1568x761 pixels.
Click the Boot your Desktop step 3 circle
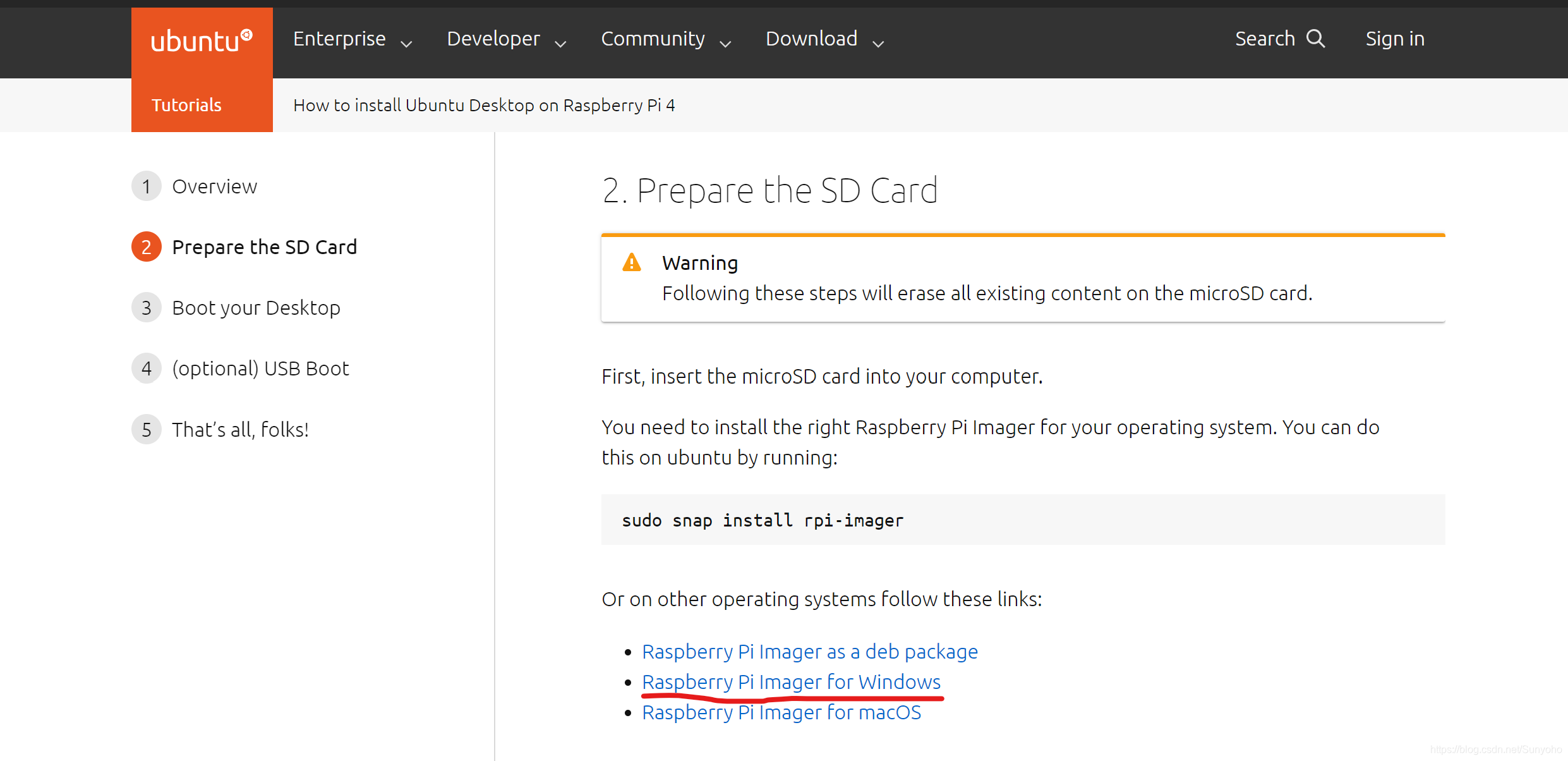coord(145,308)
